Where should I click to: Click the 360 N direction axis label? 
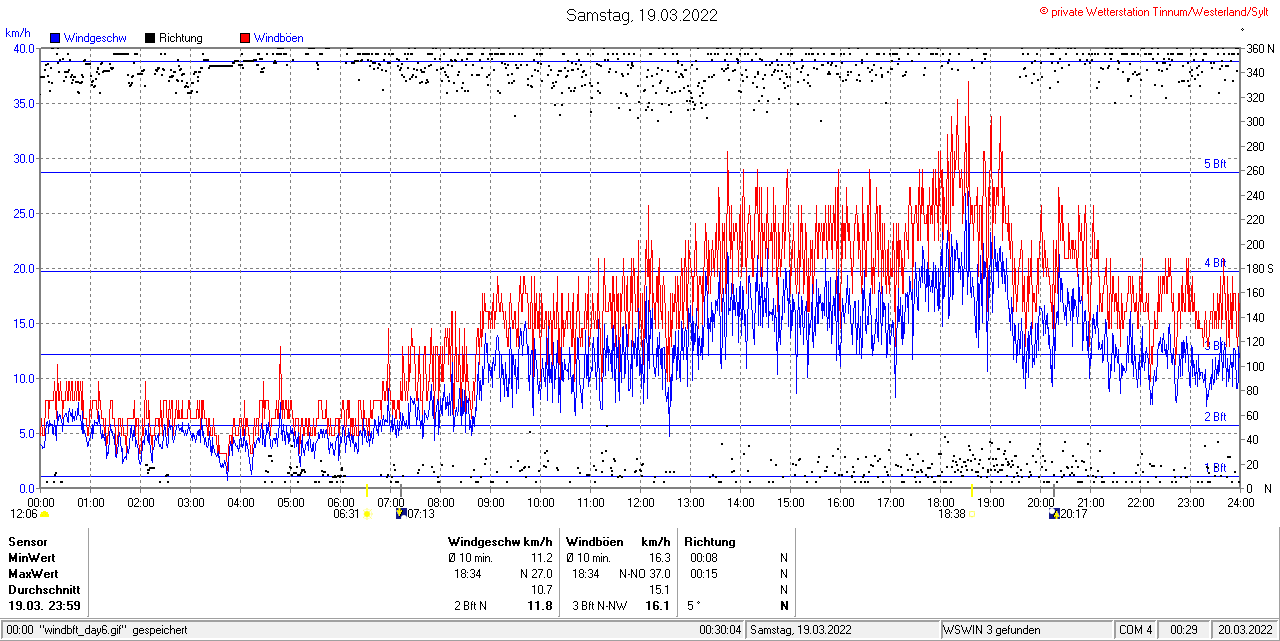tap(1258, 48)
